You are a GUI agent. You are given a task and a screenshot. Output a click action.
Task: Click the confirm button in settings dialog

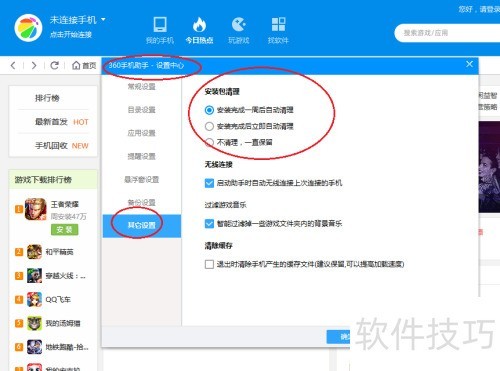(338, 337)
